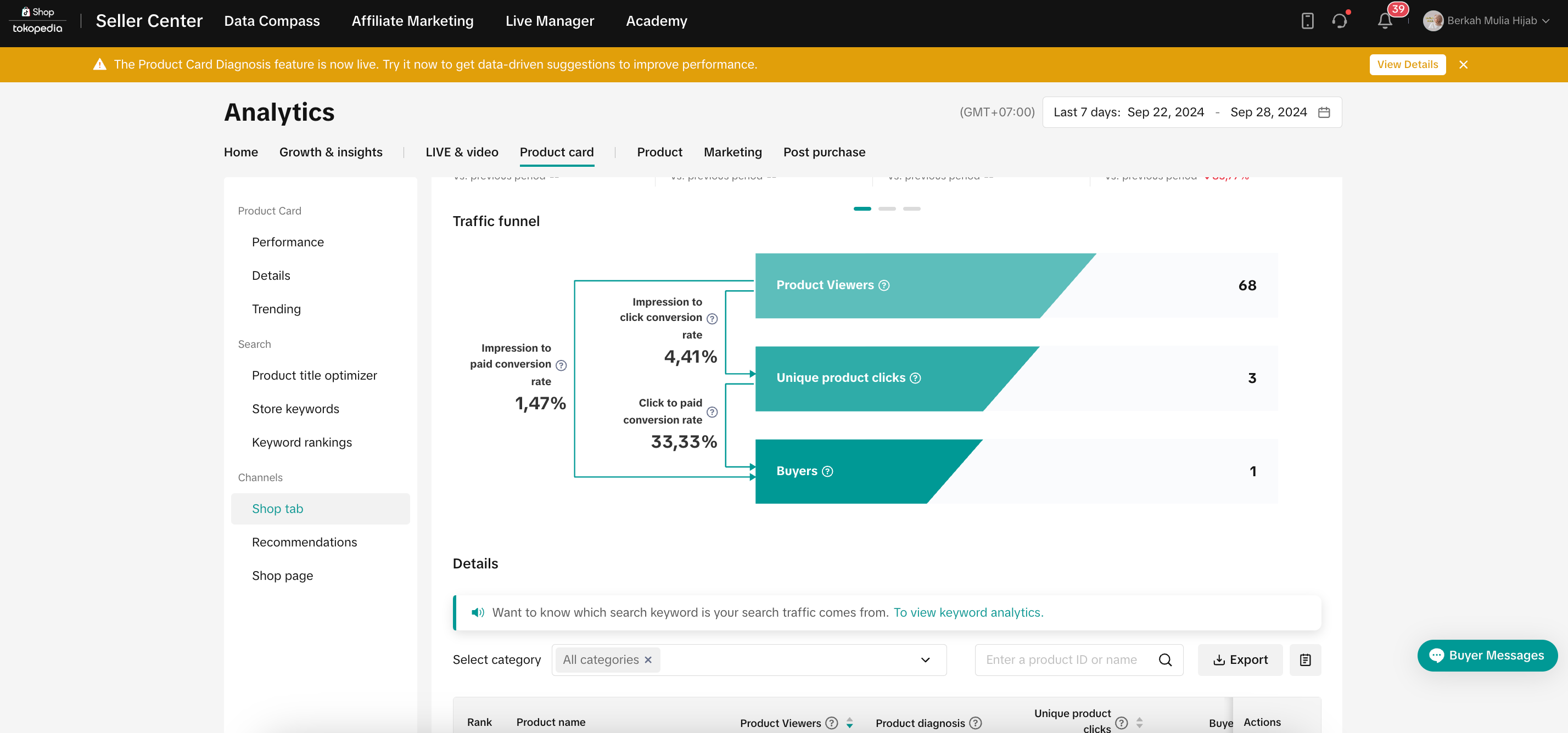Switch to the Marketing analytics tab
Viewport: 1568px width, 733px height.
732,152
